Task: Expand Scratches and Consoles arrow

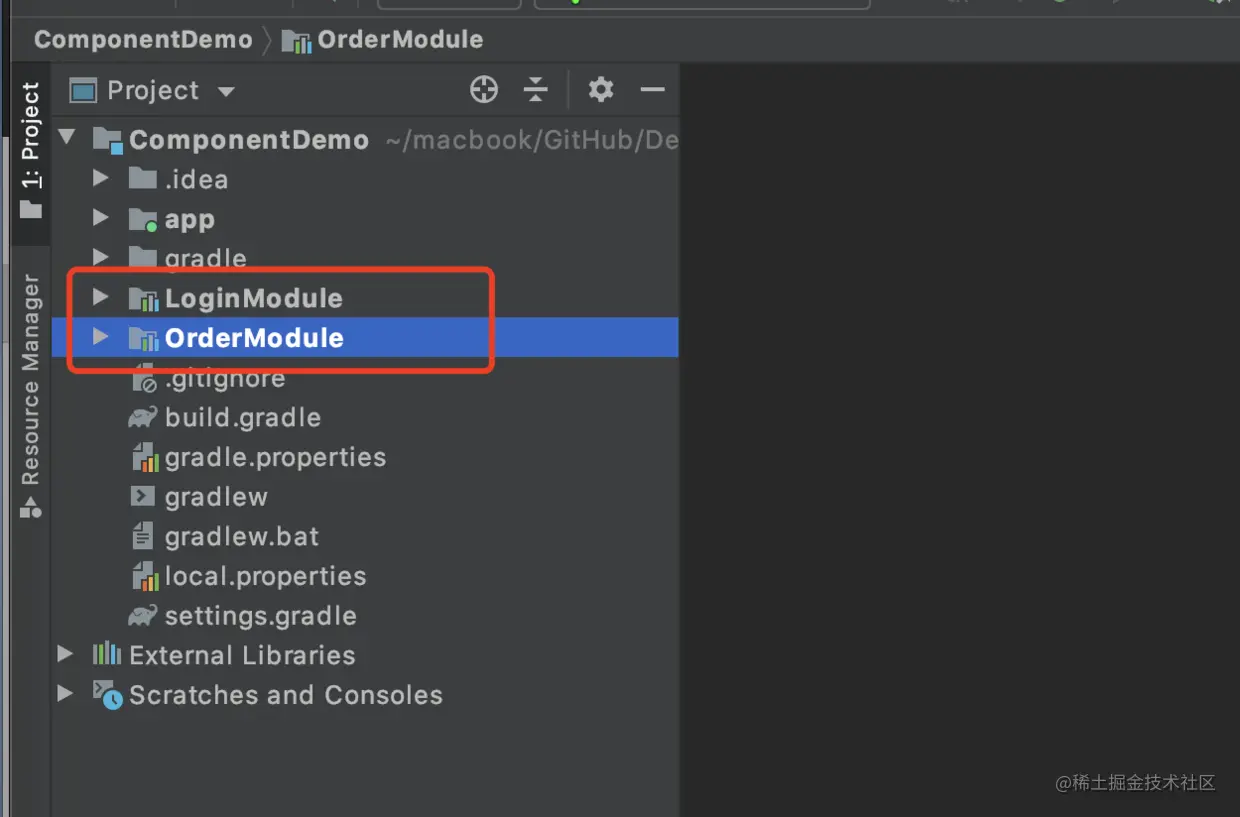Action: [x=65, y=693]
